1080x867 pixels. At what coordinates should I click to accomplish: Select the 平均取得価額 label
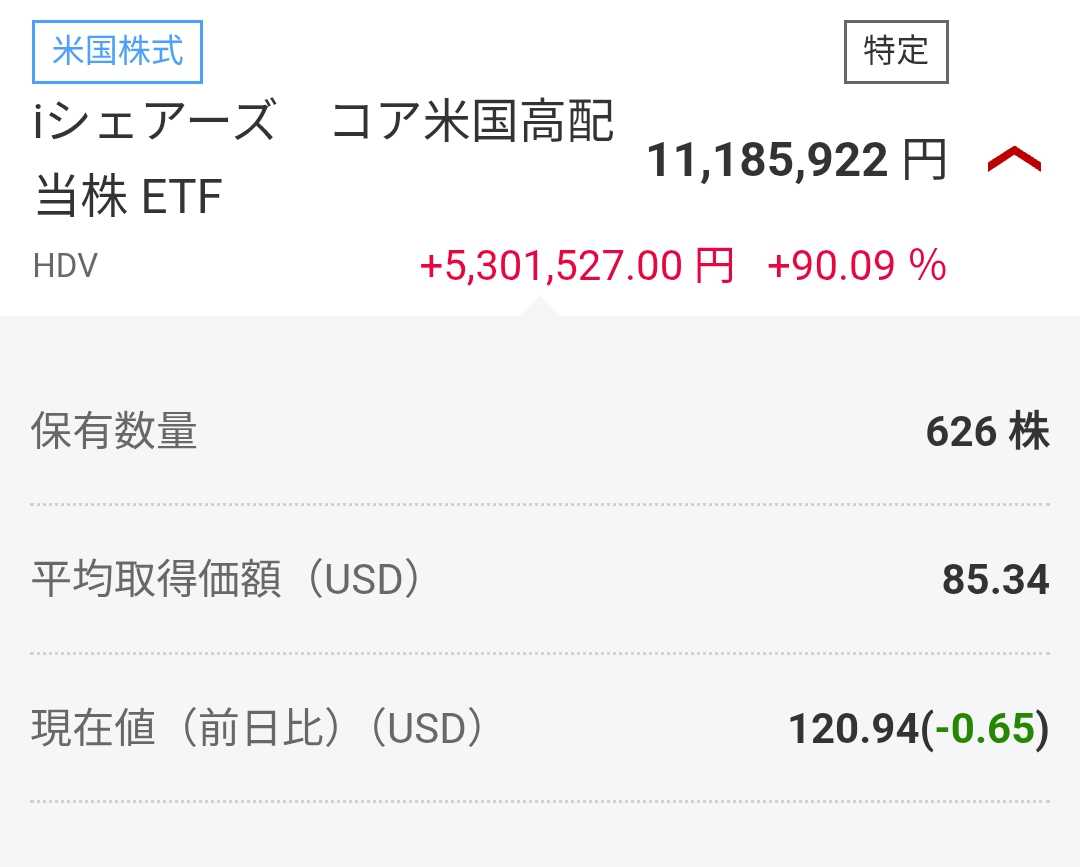coord(157,580)
